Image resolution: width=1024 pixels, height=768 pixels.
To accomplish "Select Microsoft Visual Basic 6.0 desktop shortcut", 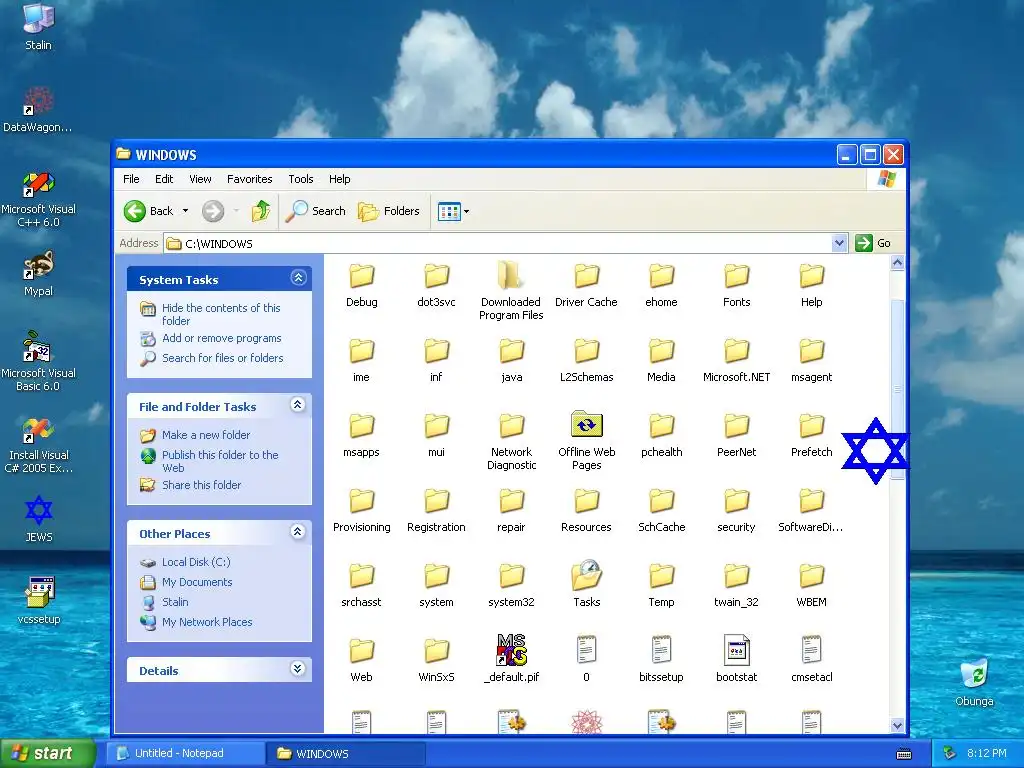I will (x=39, y=361).
